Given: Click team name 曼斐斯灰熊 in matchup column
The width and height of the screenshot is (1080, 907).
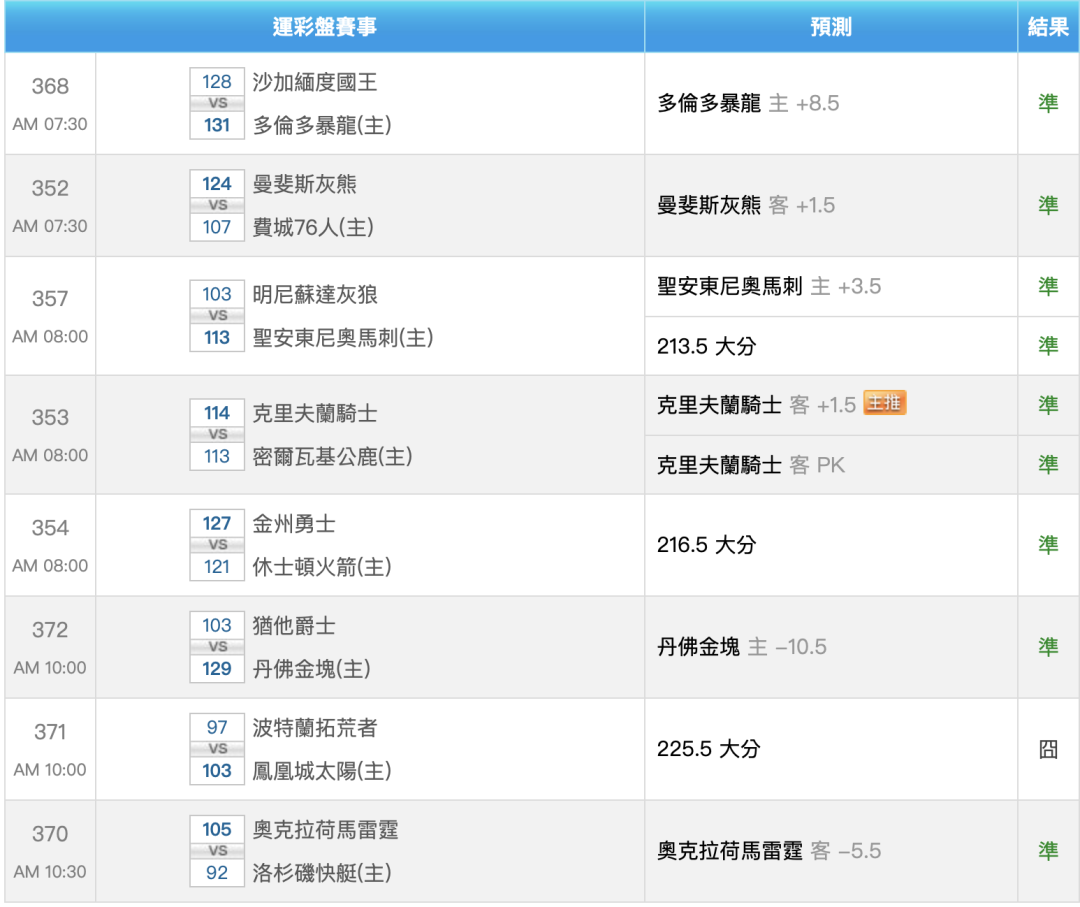Looking at the screenshot, I should 304,184.
